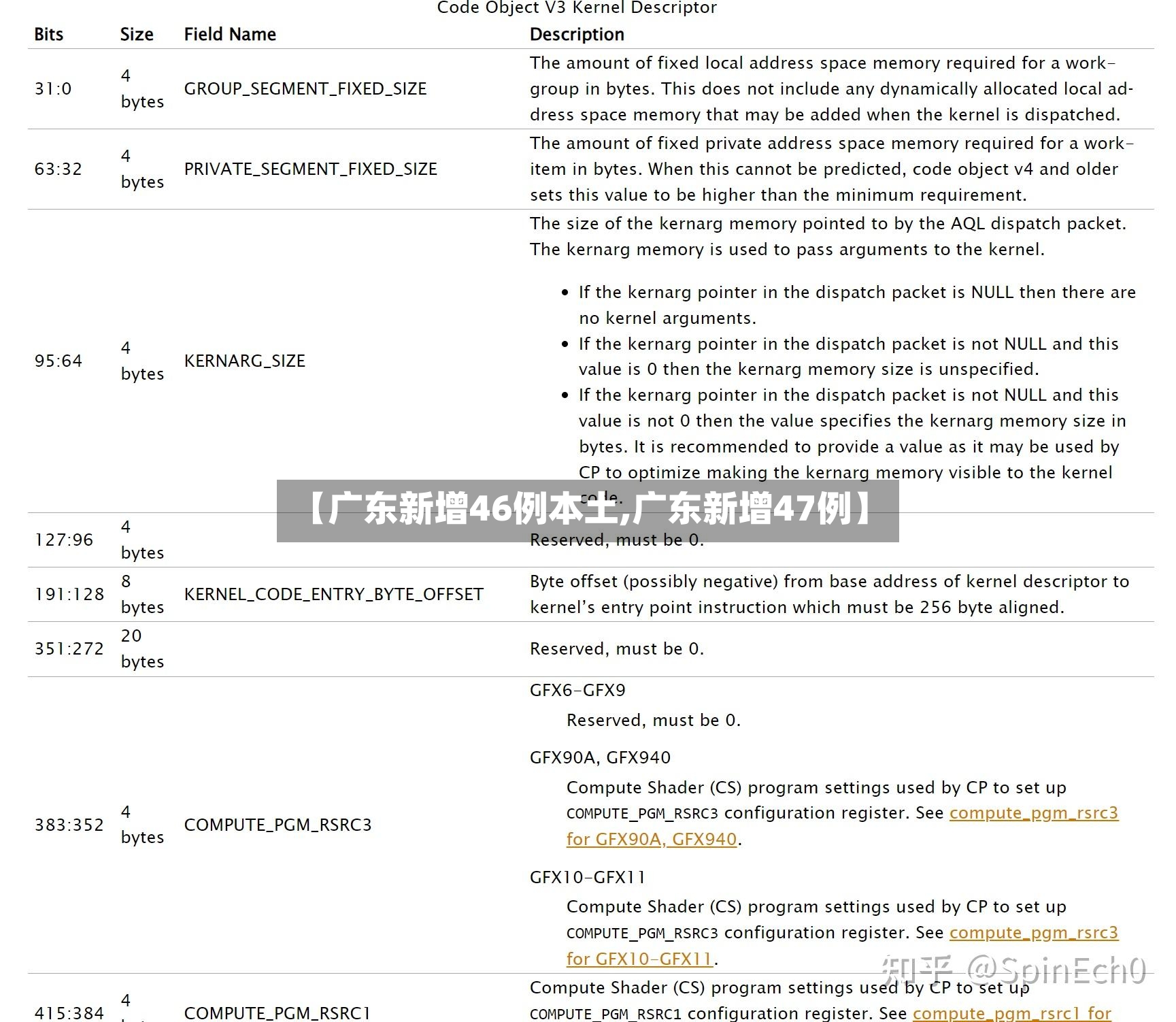Click the GFX90A, GFX940 heading text
Screen dimensions: 1176x1022
tap(600, 758)
